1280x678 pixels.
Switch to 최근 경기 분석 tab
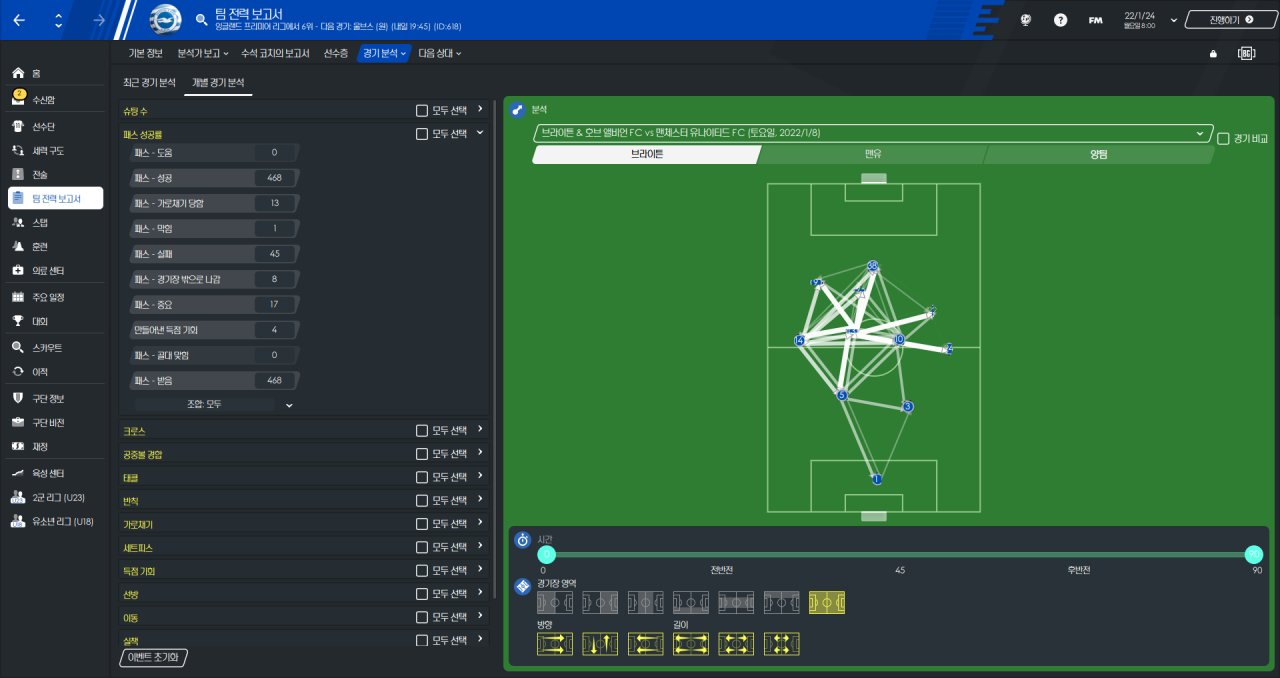tap(149, 83)
